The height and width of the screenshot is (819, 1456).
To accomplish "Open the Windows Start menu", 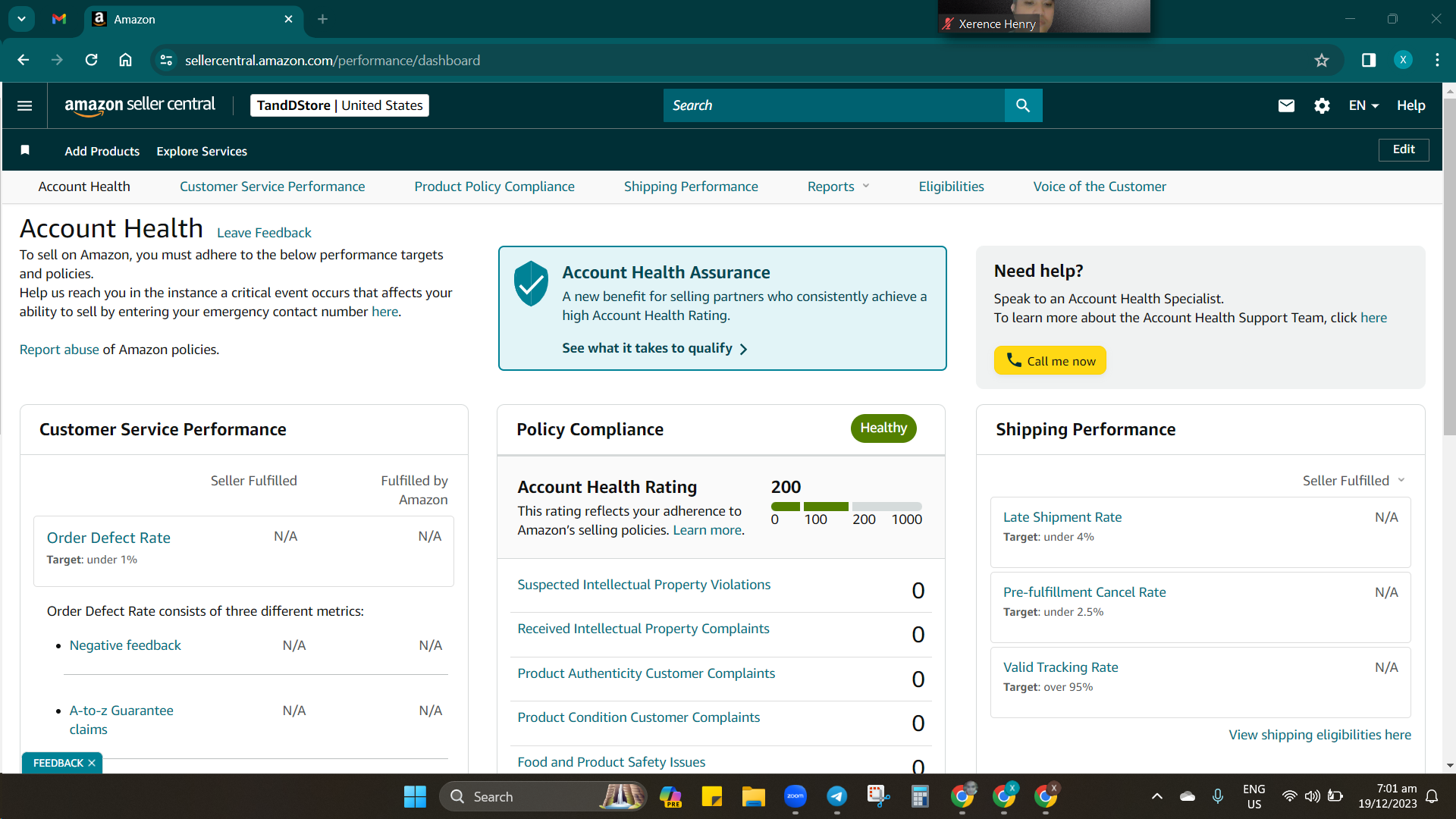I will 415,796.
